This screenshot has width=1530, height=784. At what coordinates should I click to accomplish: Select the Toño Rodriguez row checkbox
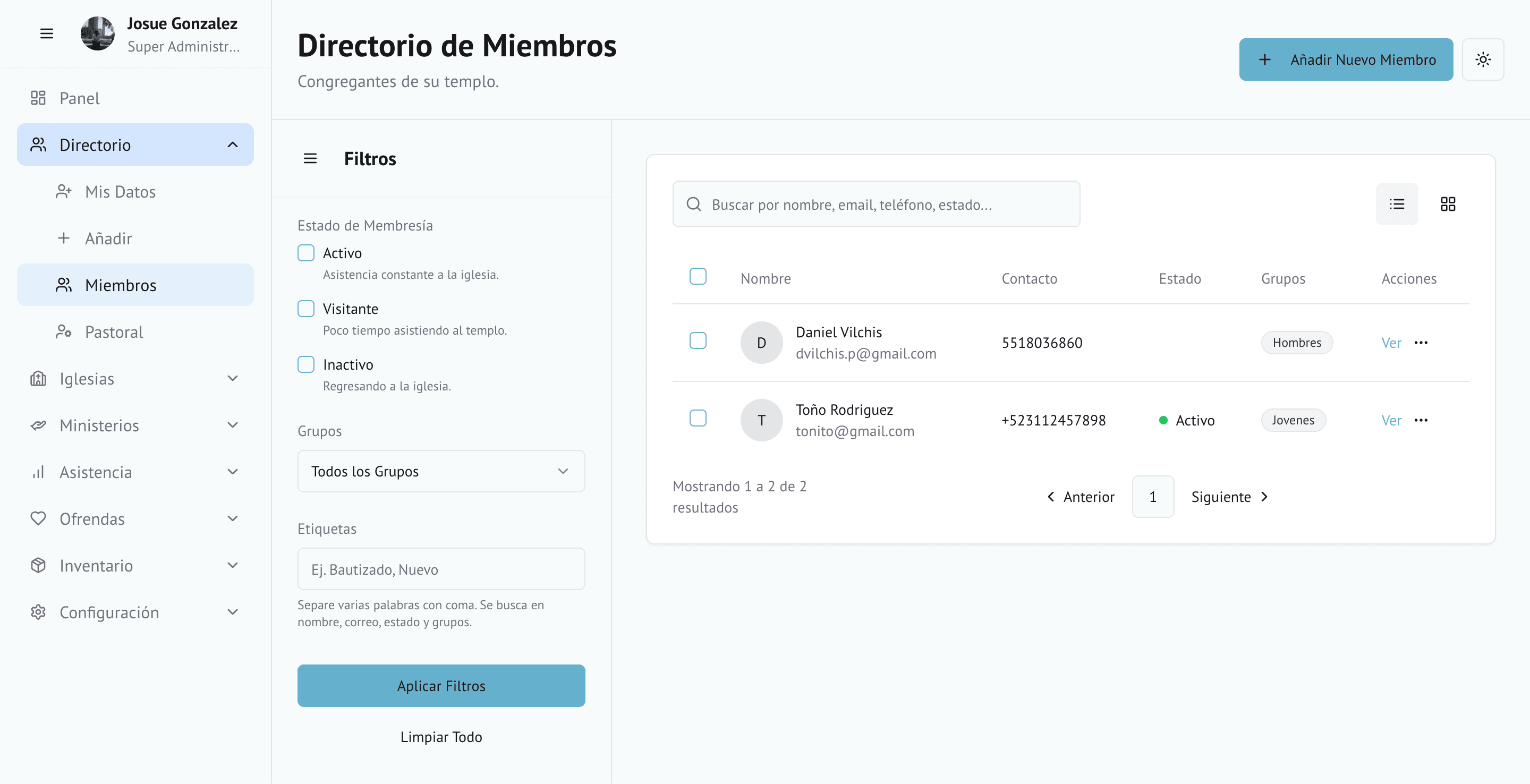[698, 419]
